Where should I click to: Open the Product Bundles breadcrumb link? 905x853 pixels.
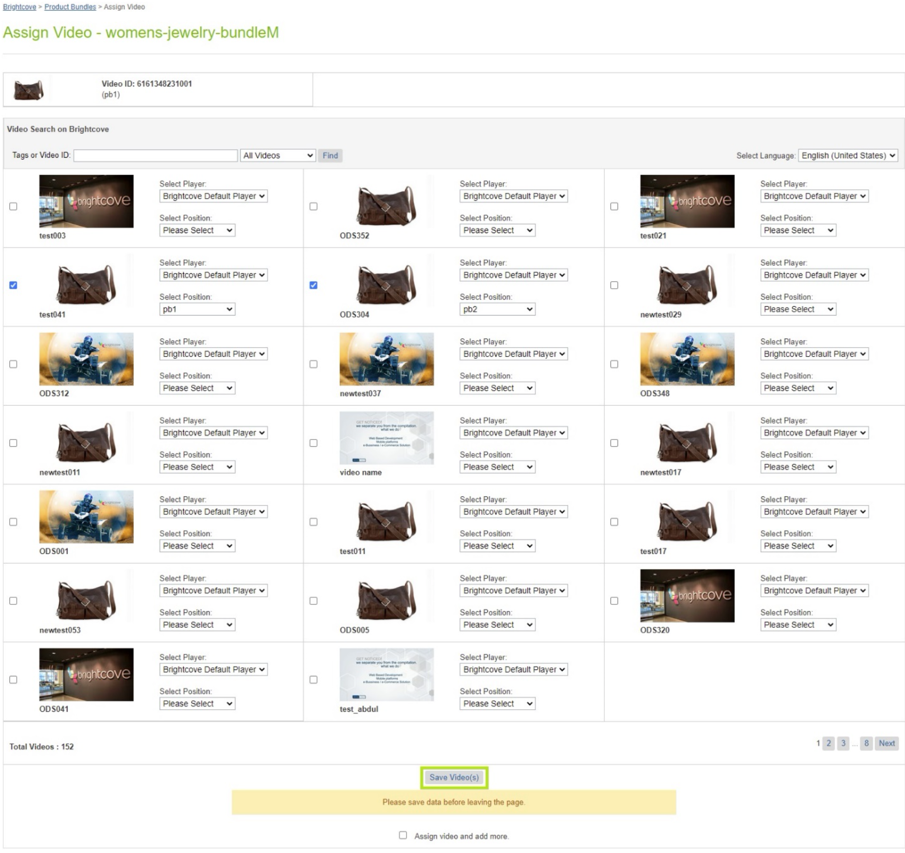click(x=70, y=6)
